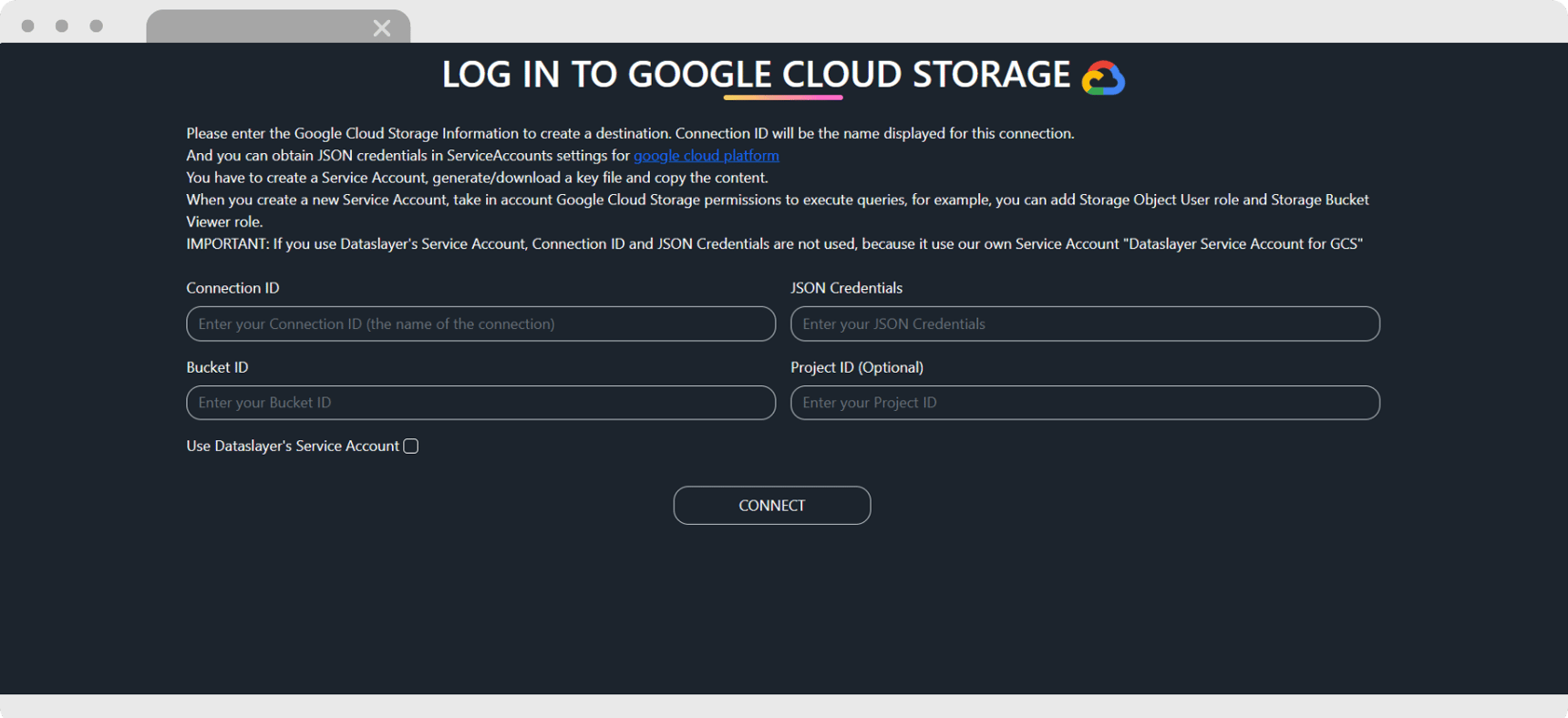Click the Project ID (Optional) input field
Image resolution: width=1568 pixels, height=718 pixels.
coord(1085,403)
